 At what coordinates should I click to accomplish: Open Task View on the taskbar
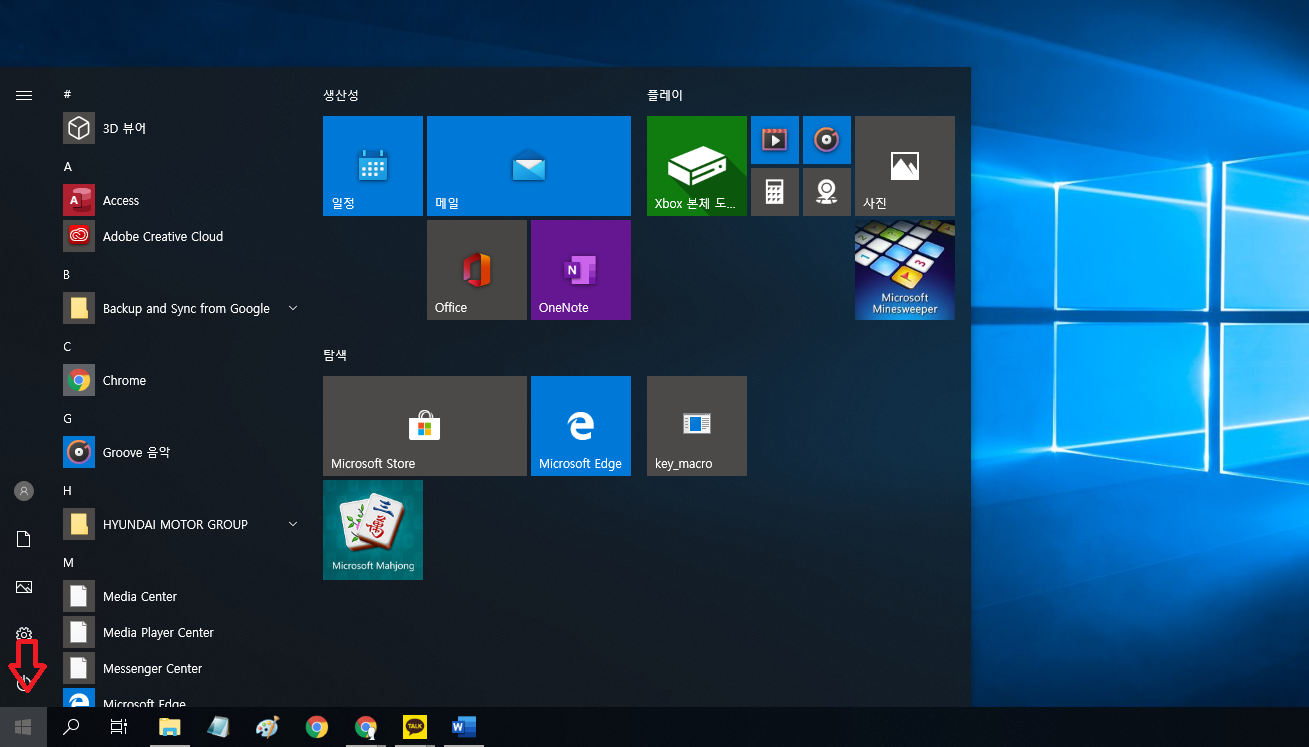[119, 727]
